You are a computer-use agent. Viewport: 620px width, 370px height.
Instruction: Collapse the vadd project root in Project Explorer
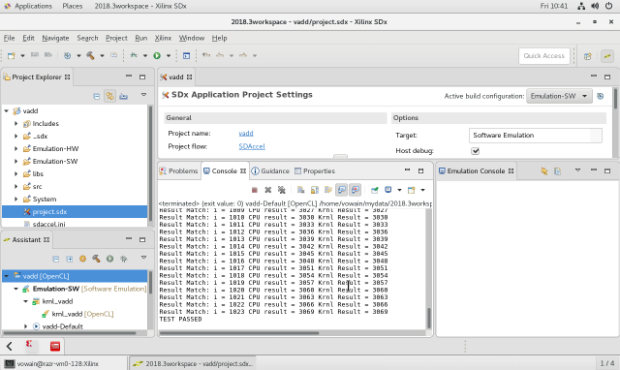(6, 111)
